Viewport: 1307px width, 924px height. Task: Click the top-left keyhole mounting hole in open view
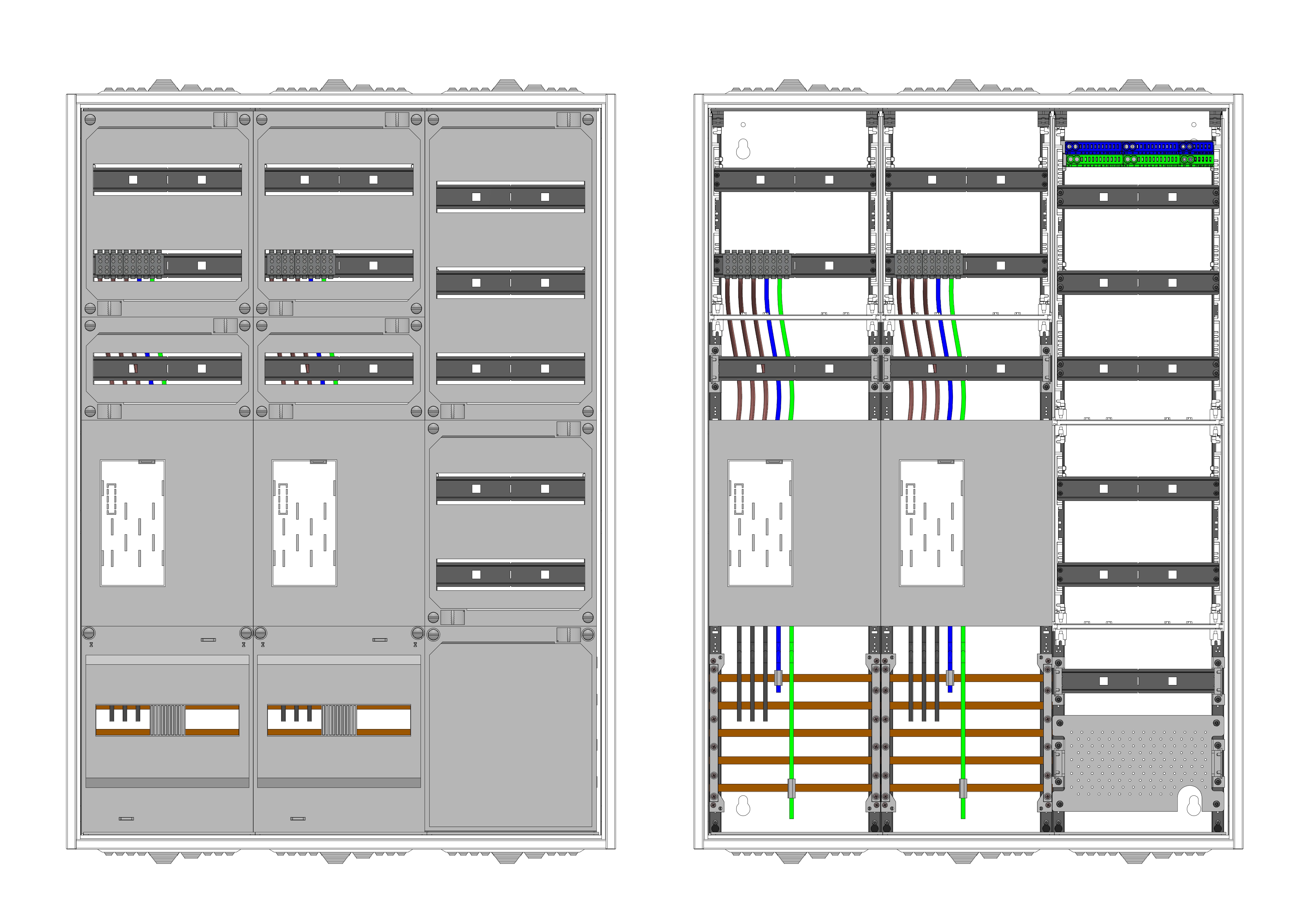[743, 150]
